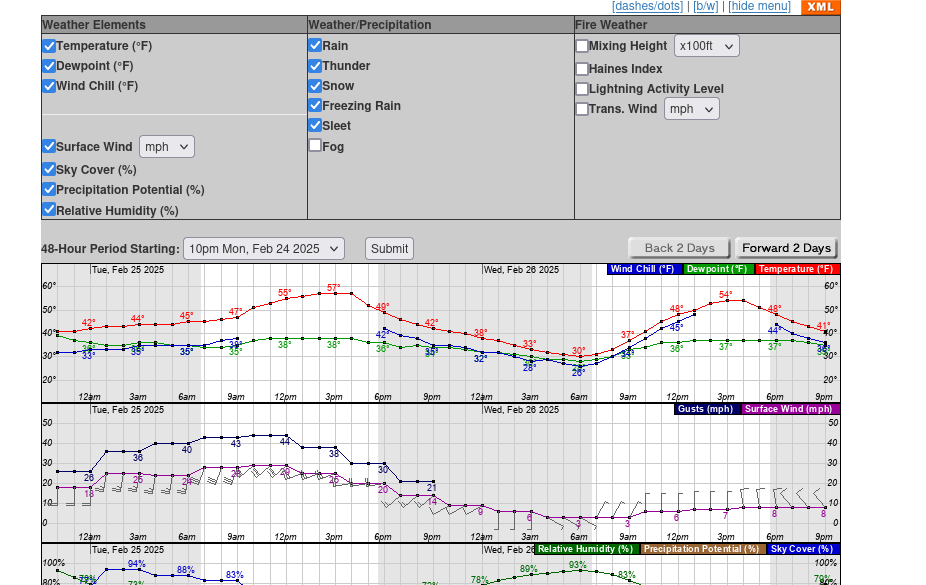Toggle Relative Humidity (%) checkbox

coord(49,210)
